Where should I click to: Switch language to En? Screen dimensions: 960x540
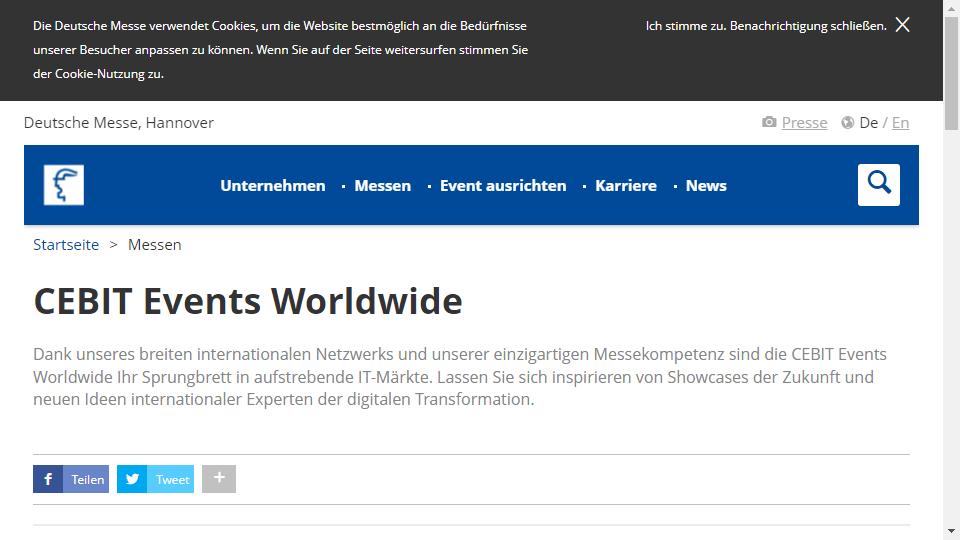click(x=900, y=122)
